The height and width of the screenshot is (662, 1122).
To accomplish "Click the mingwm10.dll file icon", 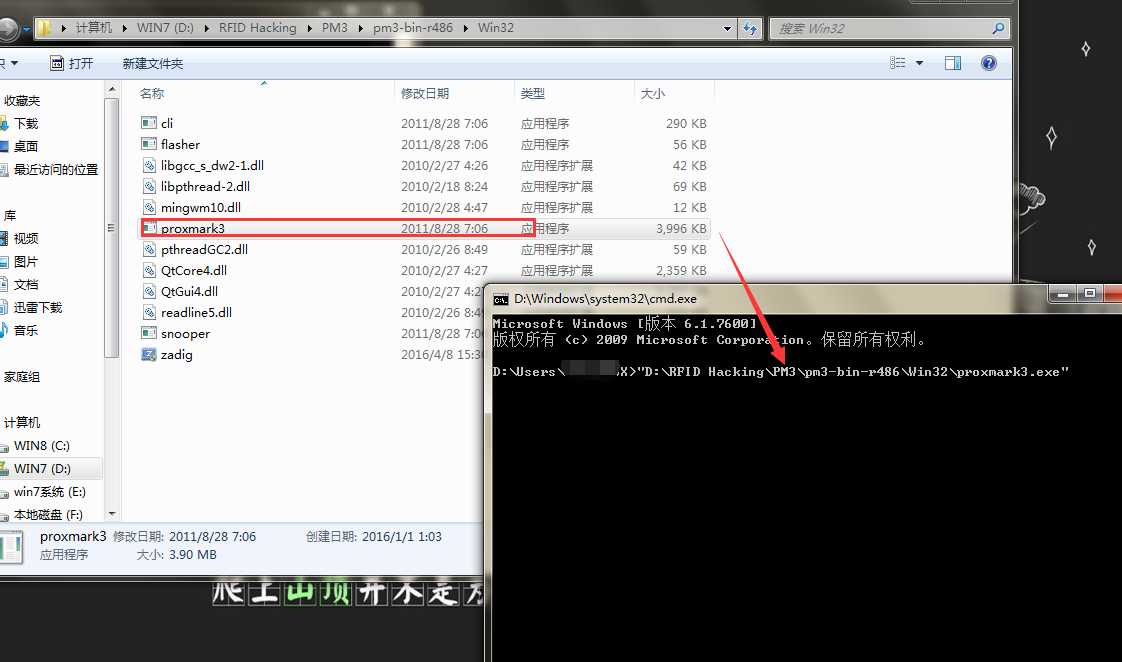I will click(x=149, y=208).
